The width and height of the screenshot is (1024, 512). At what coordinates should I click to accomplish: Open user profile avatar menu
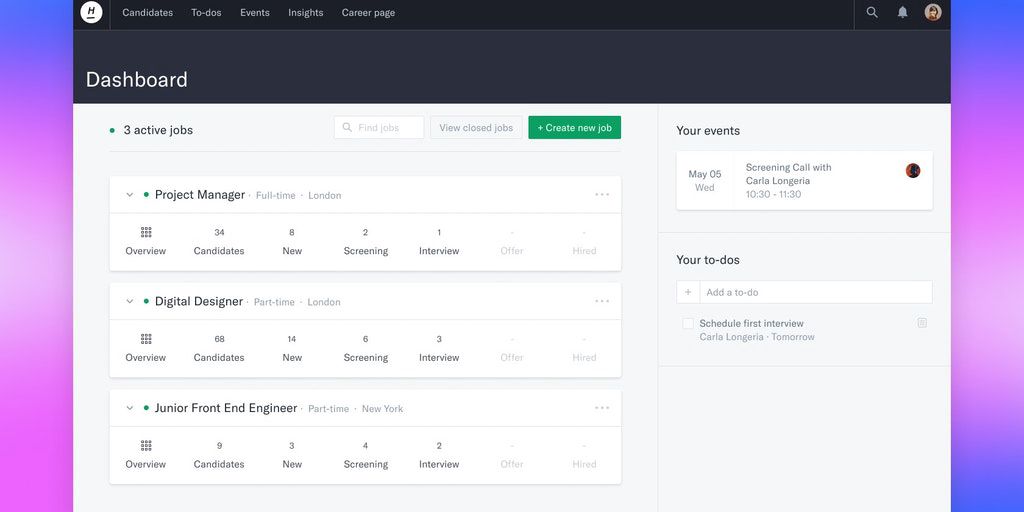pyautogui.click(x=933, y=13)
